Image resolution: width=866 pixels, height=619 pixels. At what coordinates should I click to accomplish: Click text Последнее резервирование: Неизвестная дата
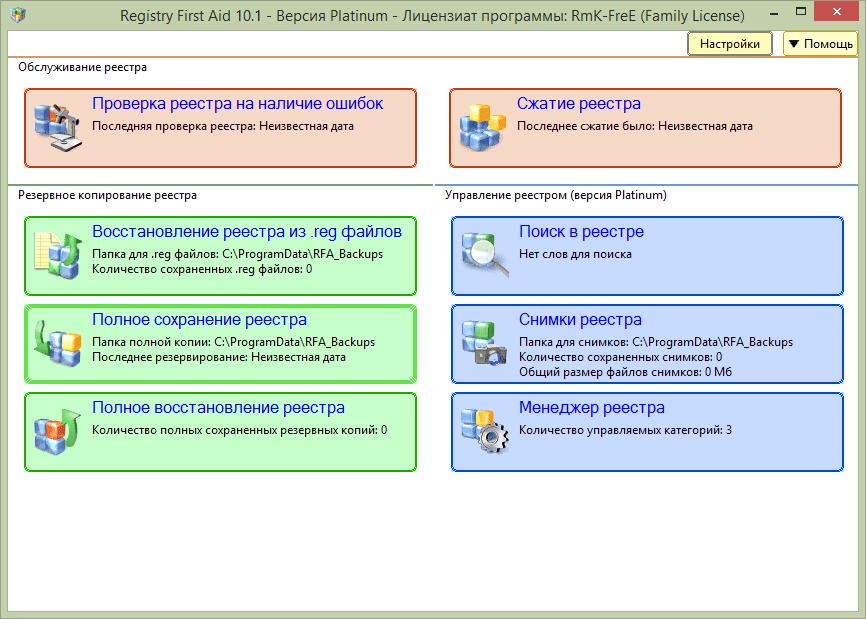[219, 357]
